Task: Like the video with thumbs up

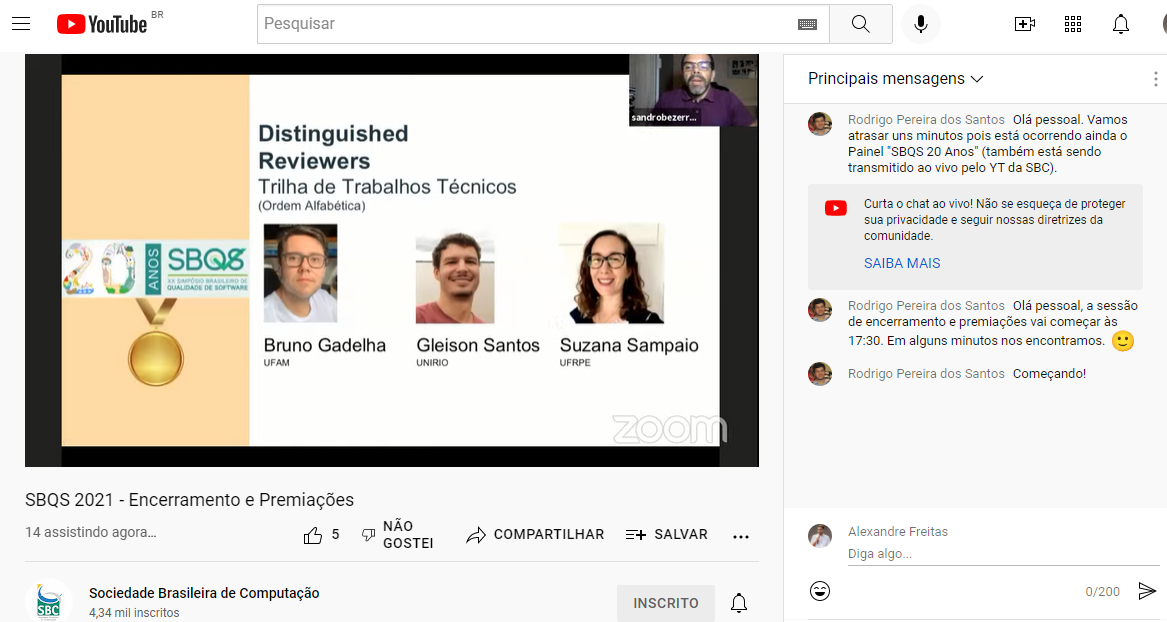Action: [x=313, y=535]
